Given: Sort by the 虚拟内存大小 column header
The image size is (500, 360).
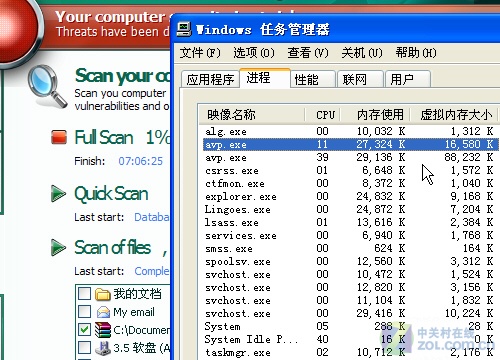Looking at the screenshot, I should (454, 115).
